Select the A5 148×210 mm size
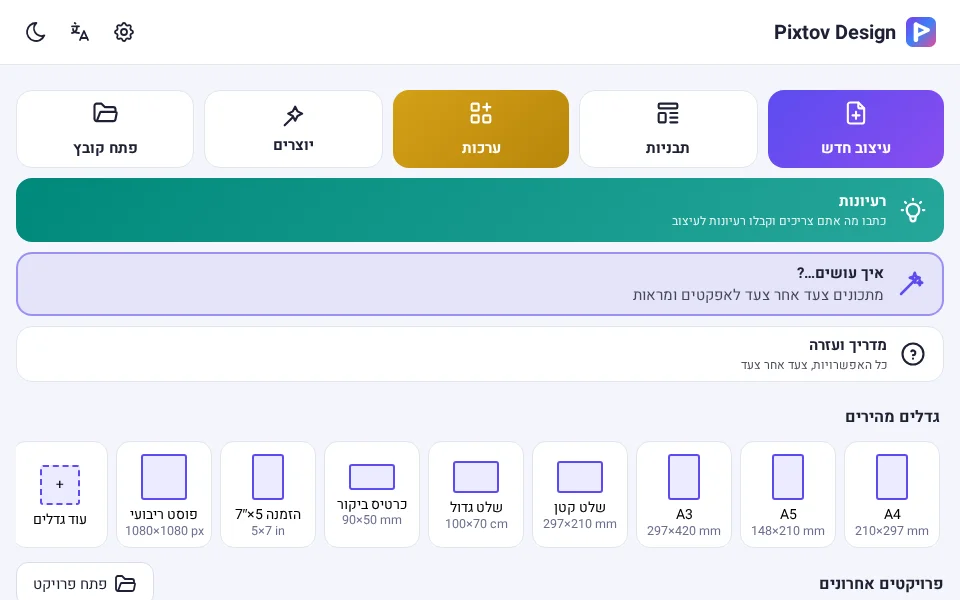This screenshot has height=600, width=960. [787, 495]
